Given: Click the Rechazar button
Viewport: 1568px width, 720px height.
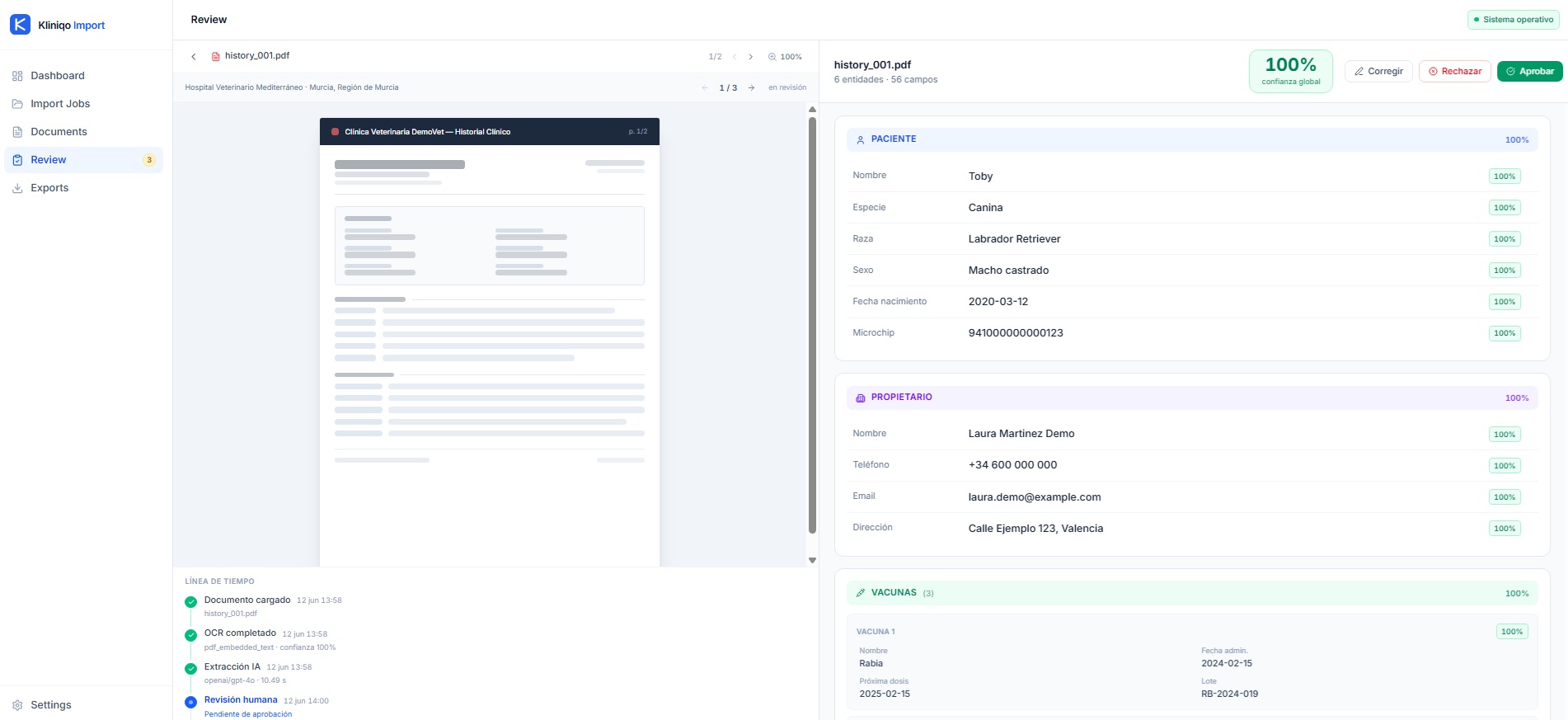Looking at the screenshot, I should [1455, 72].
